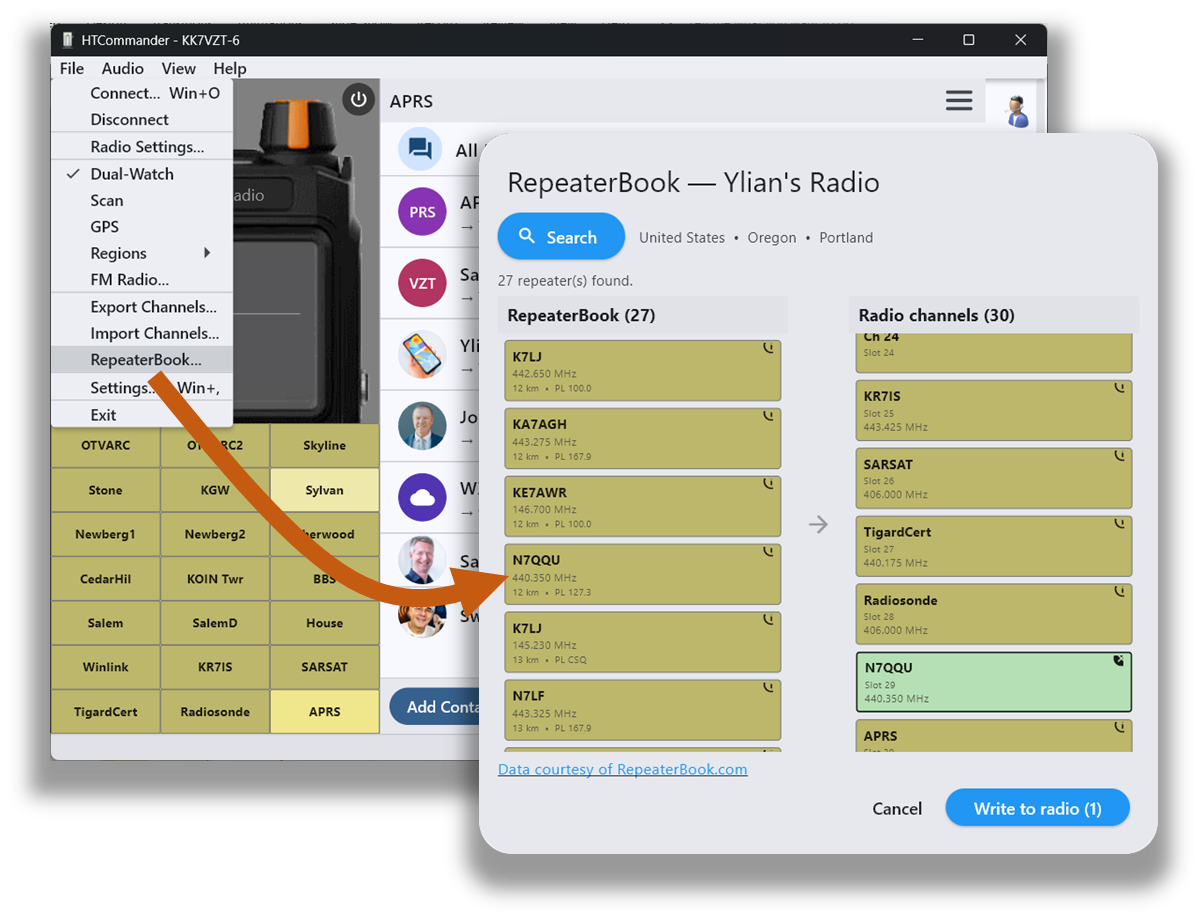The width and height of the screenshot is (1201, 919).
Task: Select the KOIN Twr channel button
Action: point(215,579)
